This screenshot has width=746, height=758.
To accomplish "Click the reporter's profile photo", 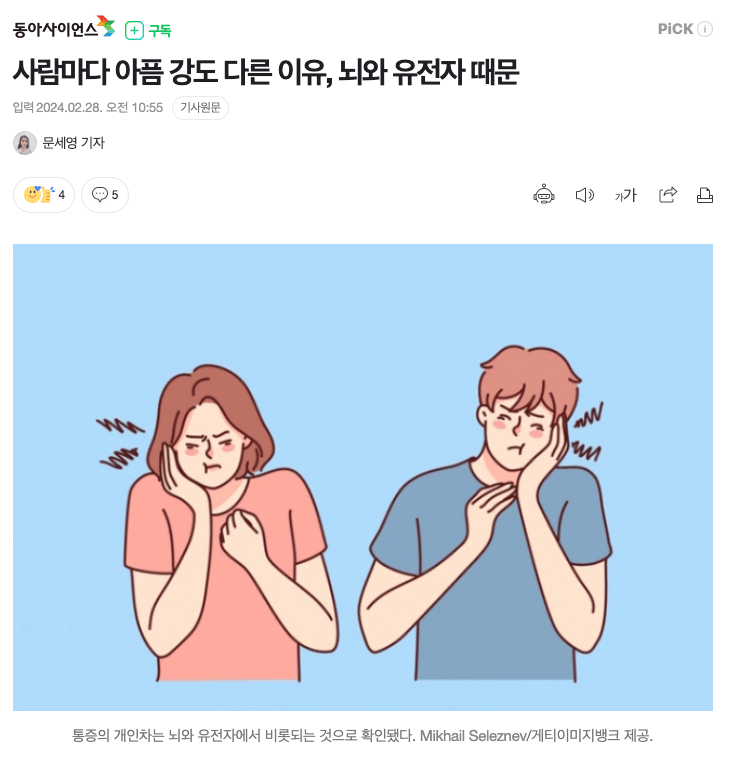I will (25, 143).
